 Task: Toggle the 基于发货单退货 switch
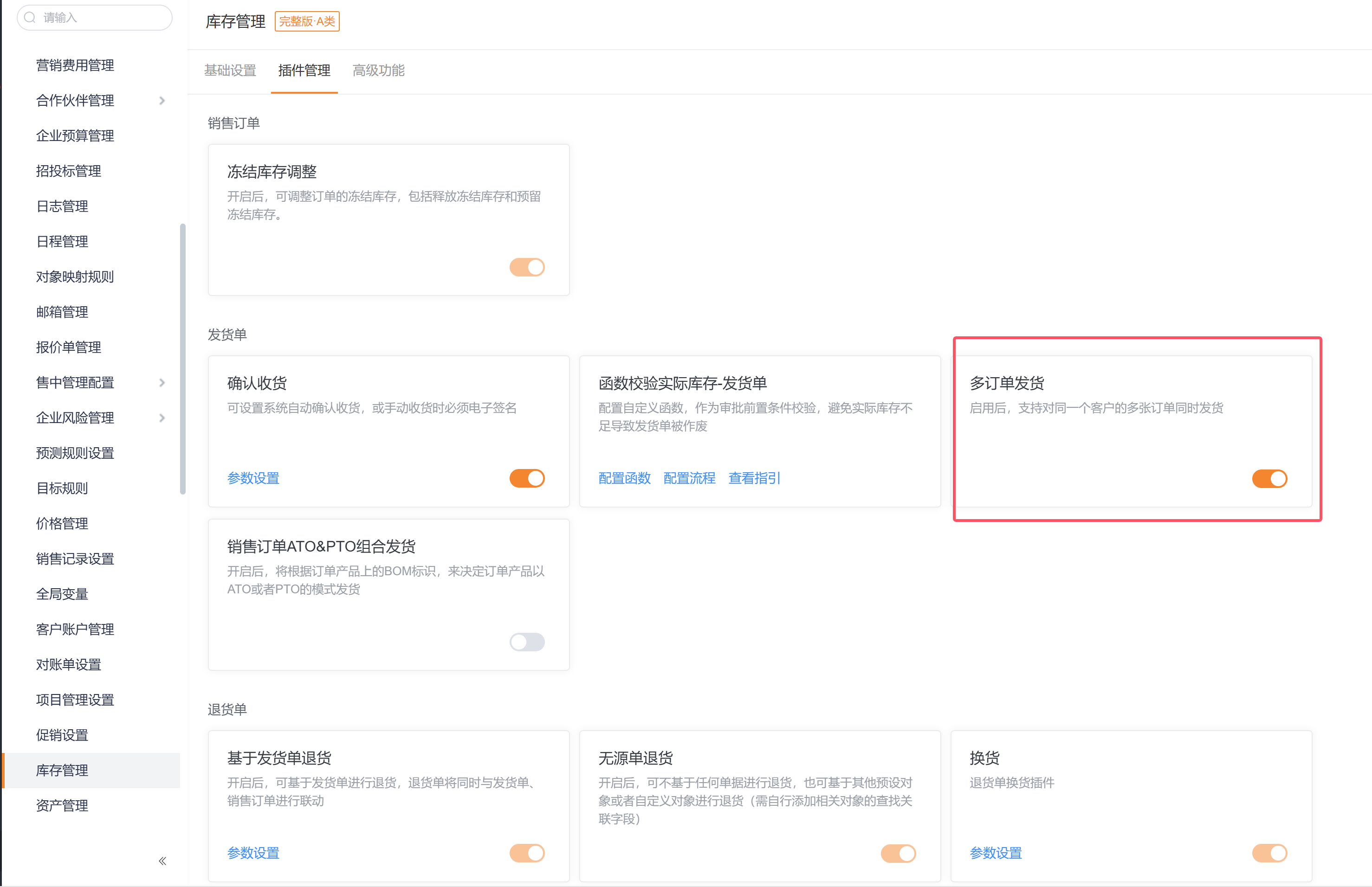point(527,853)
